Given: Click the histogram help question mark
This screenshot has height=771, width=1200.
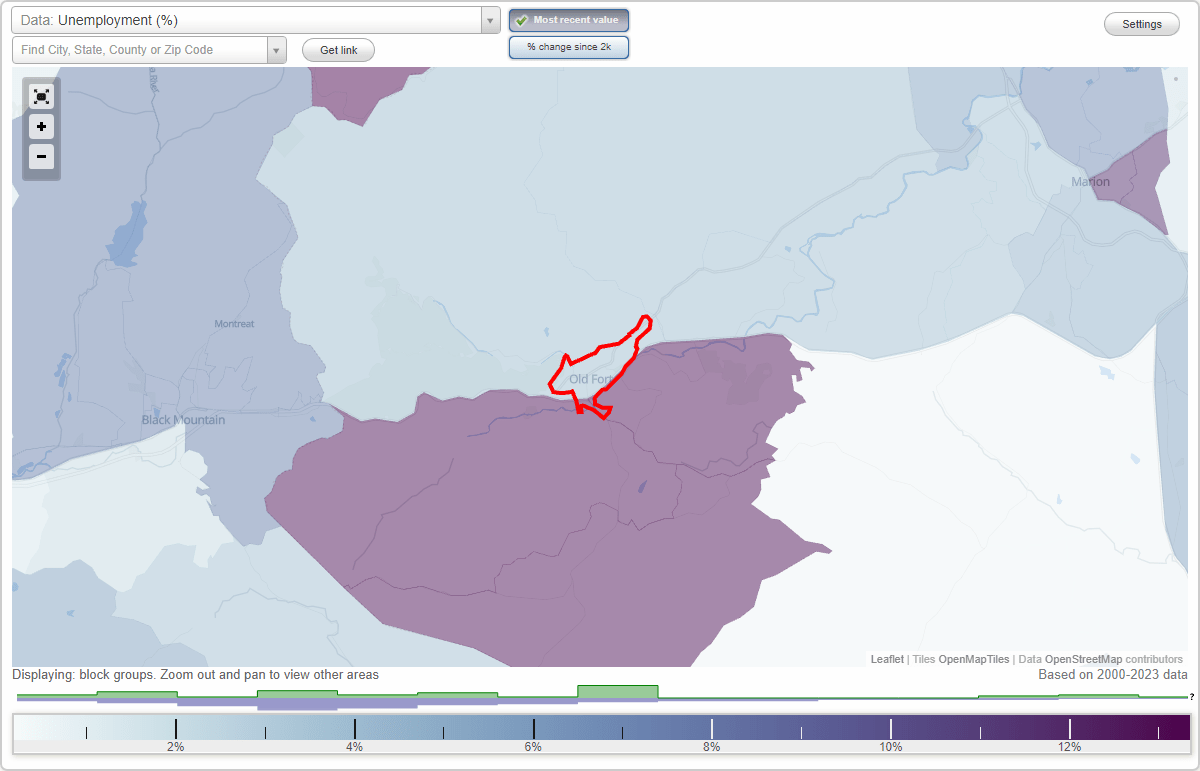Looking at the screenshot, I should 1192,697.
